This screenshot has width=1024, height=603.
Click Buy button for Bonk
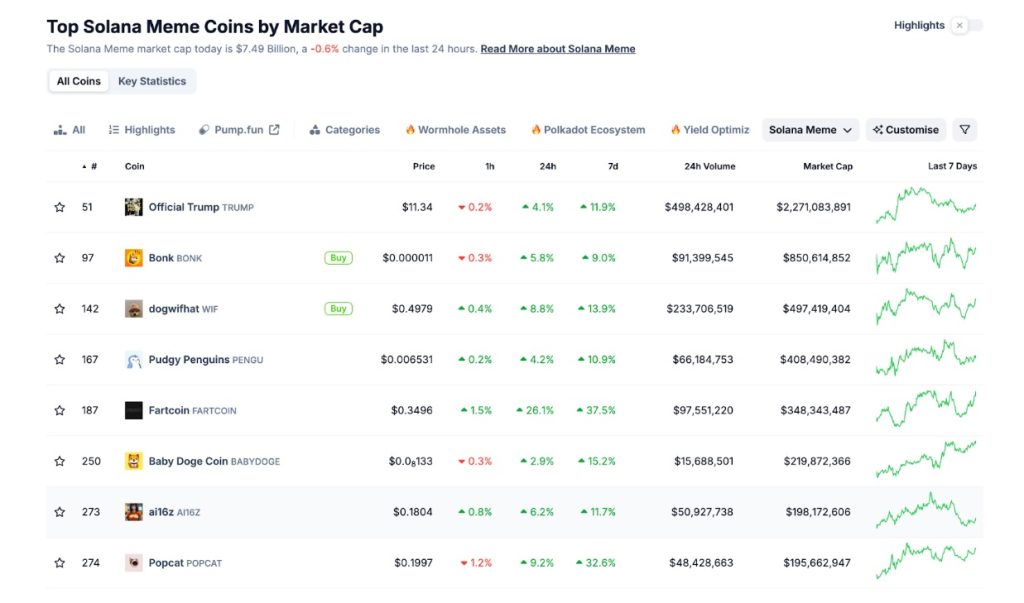pos(338,258)
